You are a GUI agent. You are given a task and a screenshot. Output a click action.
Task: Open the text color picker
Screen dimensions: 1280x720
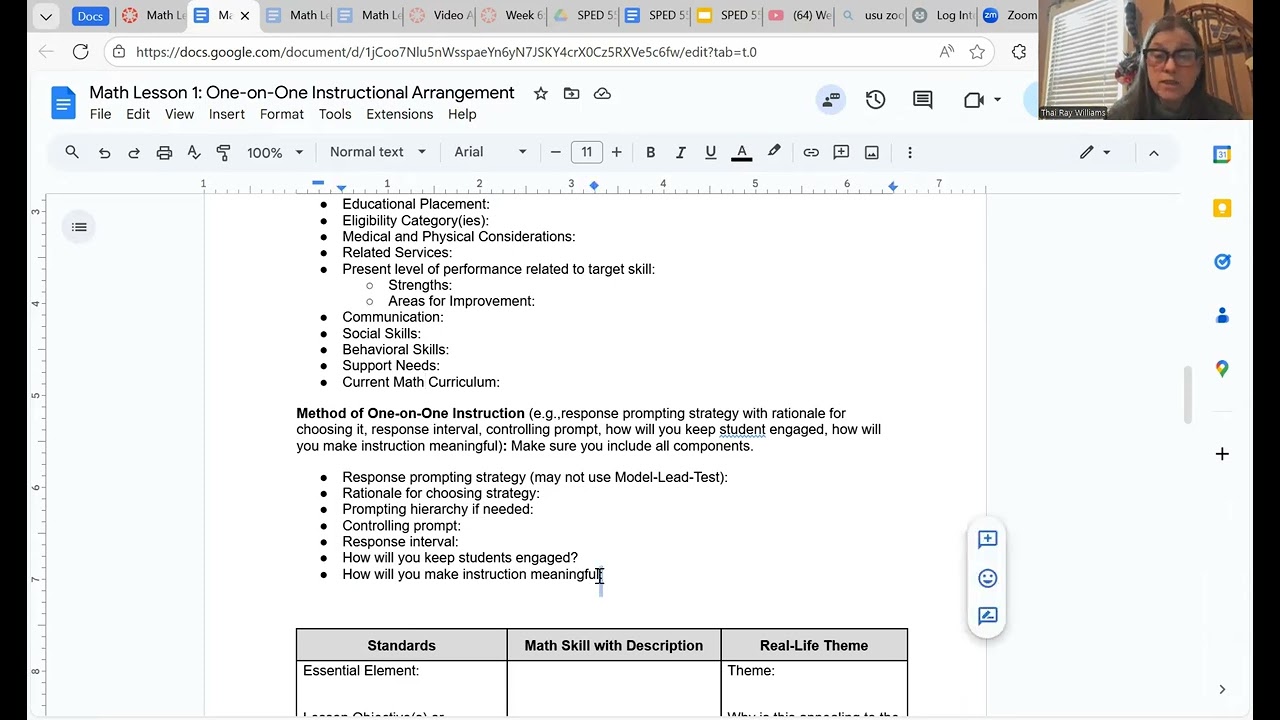742,152
